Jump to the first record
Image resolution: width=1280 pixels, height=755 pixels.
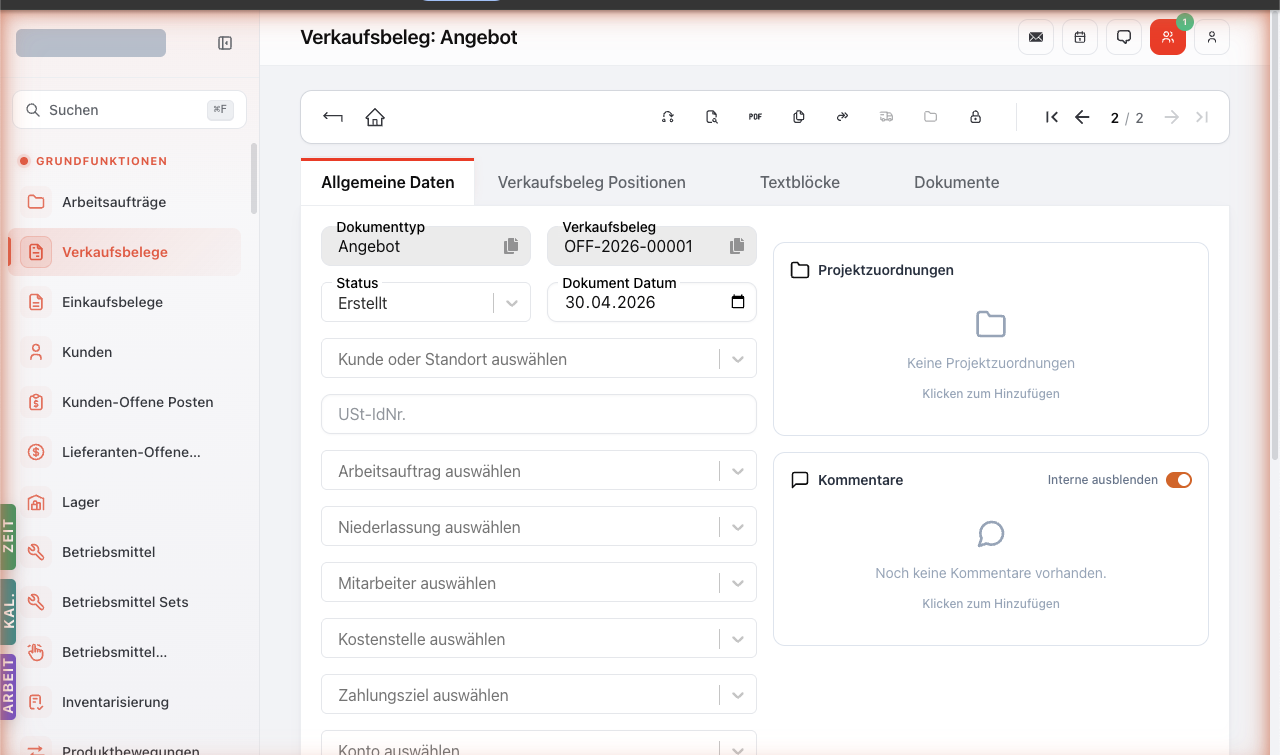click(1052, 117)
